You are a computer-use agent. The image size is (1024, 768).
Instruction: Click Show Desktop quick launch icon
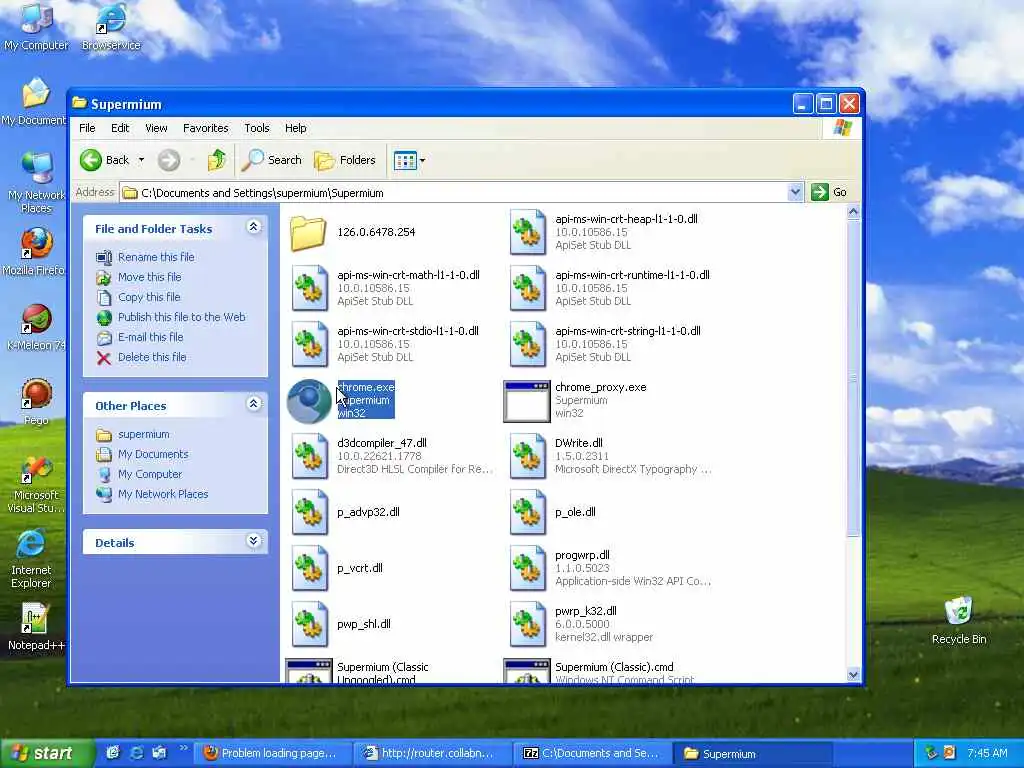pyautogui.click(x=113, y=752)
